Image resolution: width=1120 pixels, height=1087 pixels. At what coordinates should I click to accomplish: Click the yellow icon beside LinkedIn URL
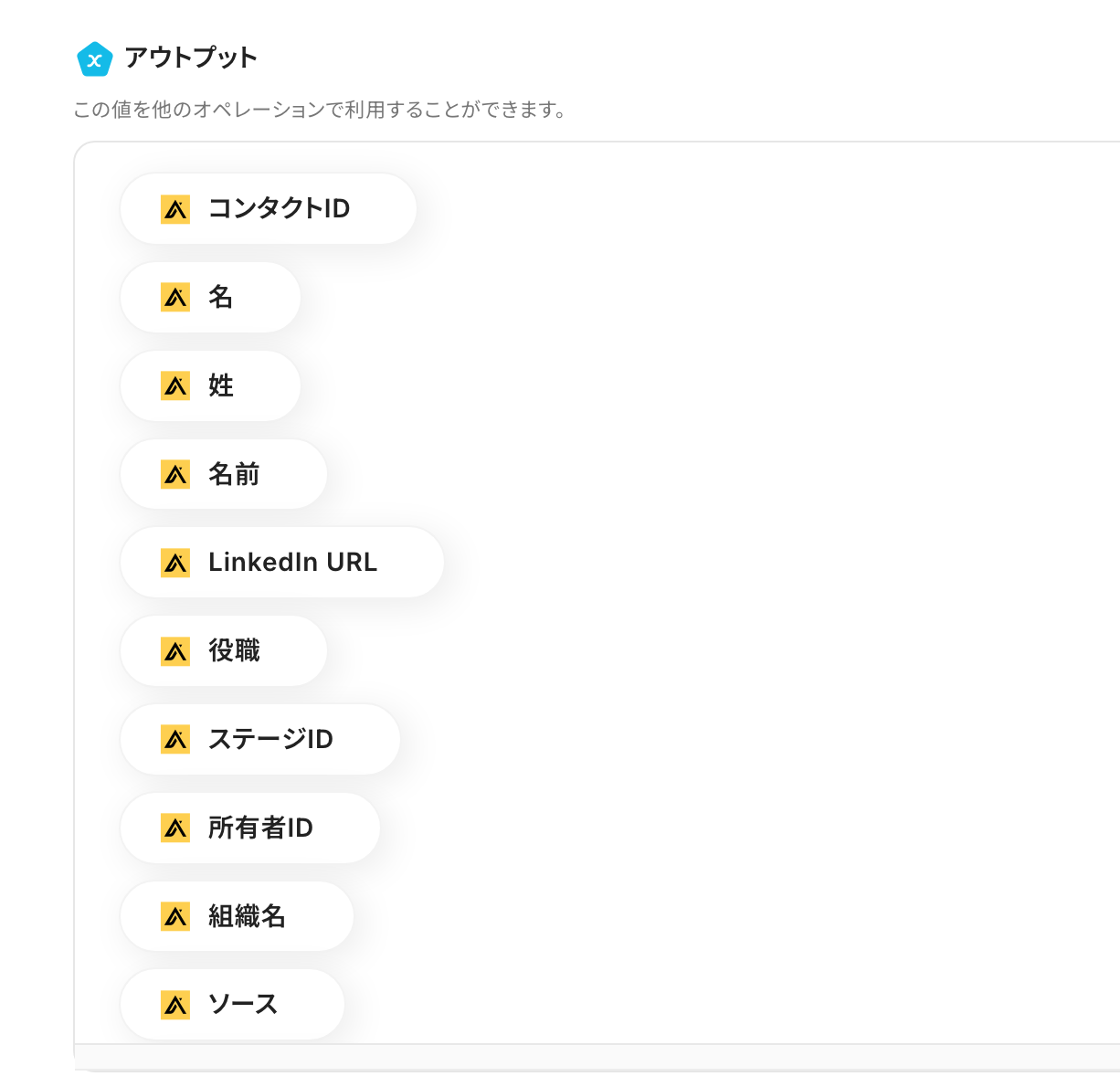pyautogui.click(x=175, y=563)
